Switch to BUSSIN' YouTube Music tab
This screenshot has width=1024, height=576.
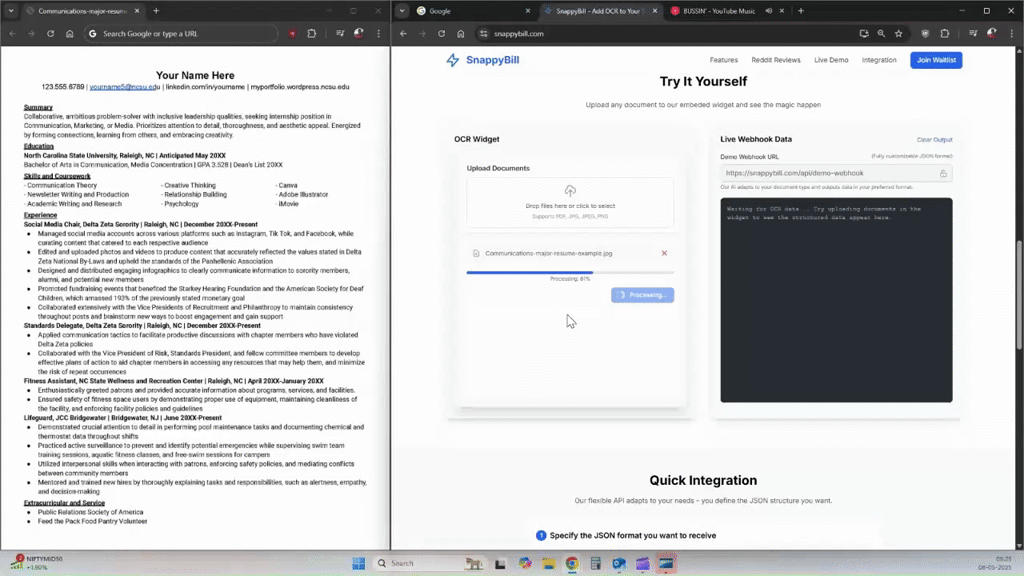click(x=718, y=11)
